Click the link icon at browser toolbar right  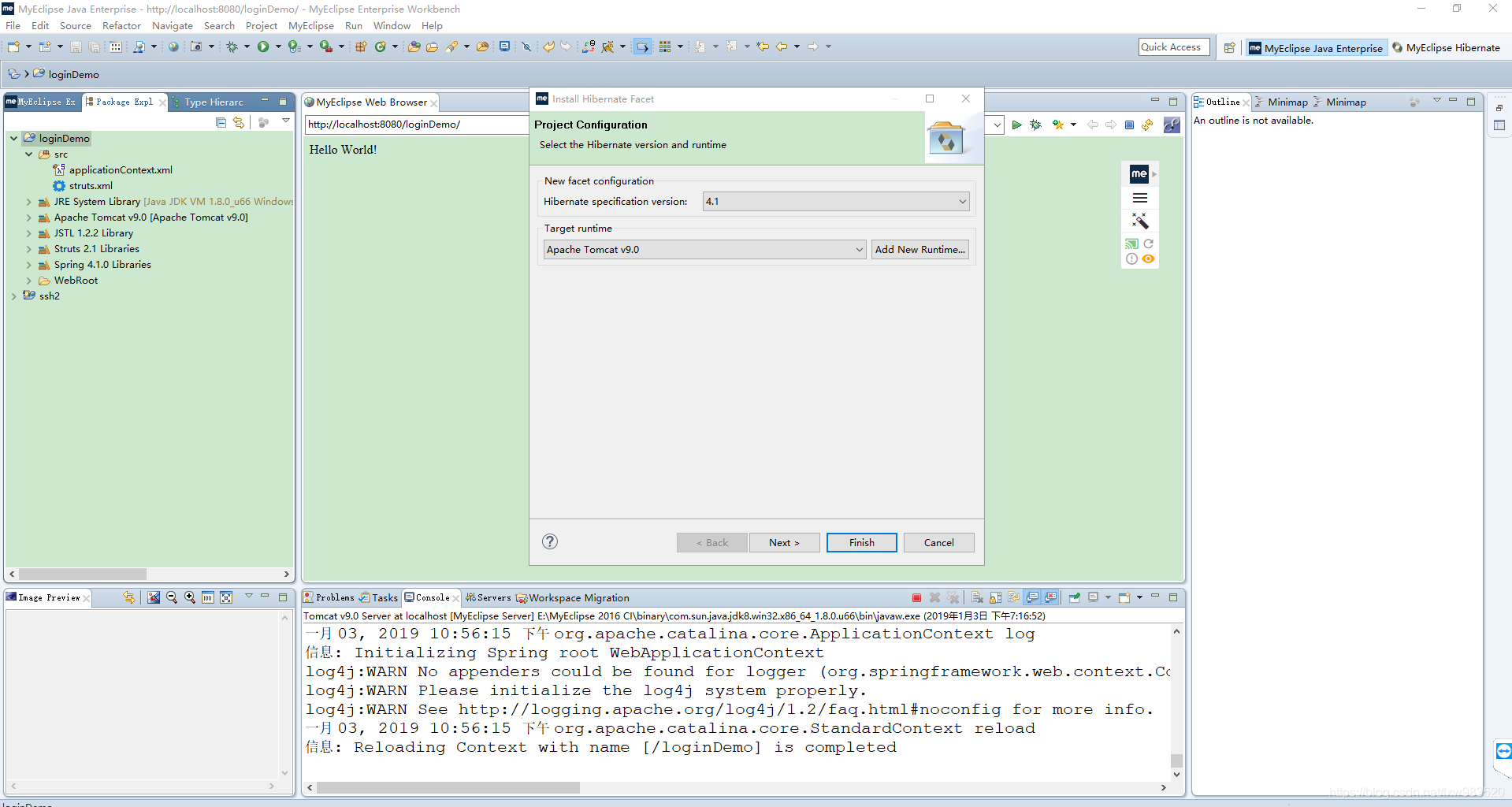[x=1172, y=125]
